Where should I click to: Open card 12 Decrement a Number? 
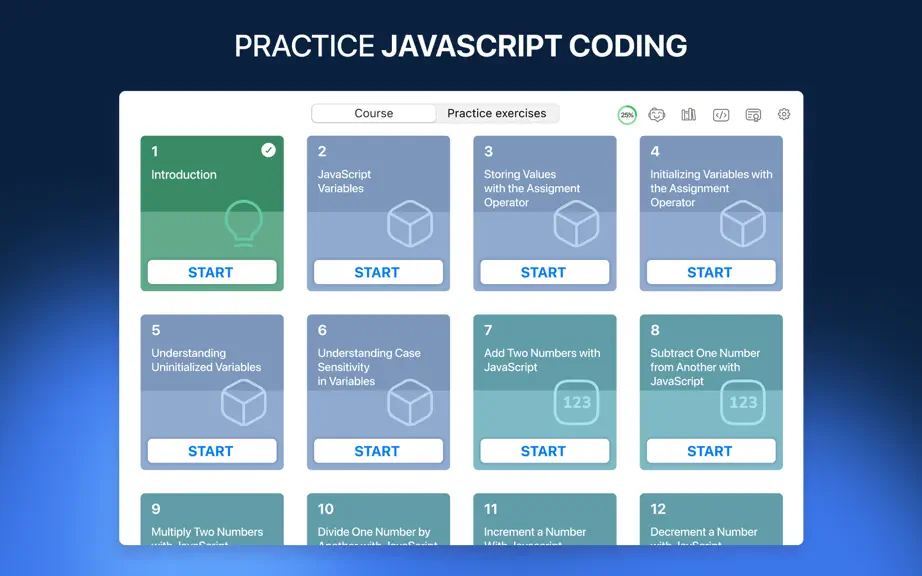[x=711, y=519]
